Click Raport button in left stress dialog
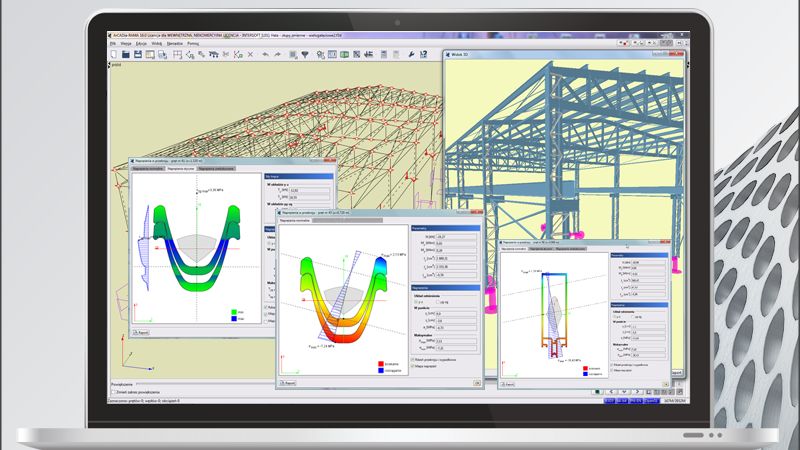 click(141, 332)
